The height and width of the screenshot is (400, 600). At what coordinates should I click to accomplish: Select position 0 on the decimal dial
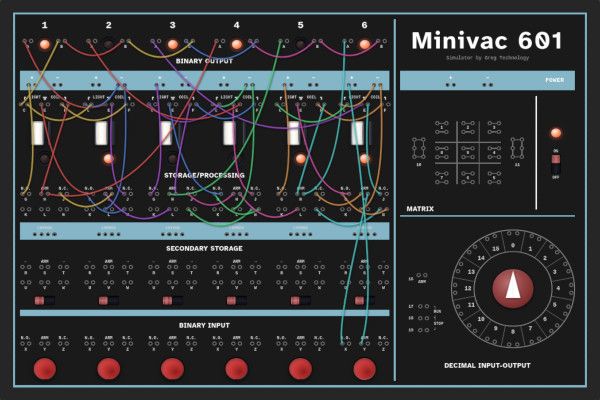point(513,244)
